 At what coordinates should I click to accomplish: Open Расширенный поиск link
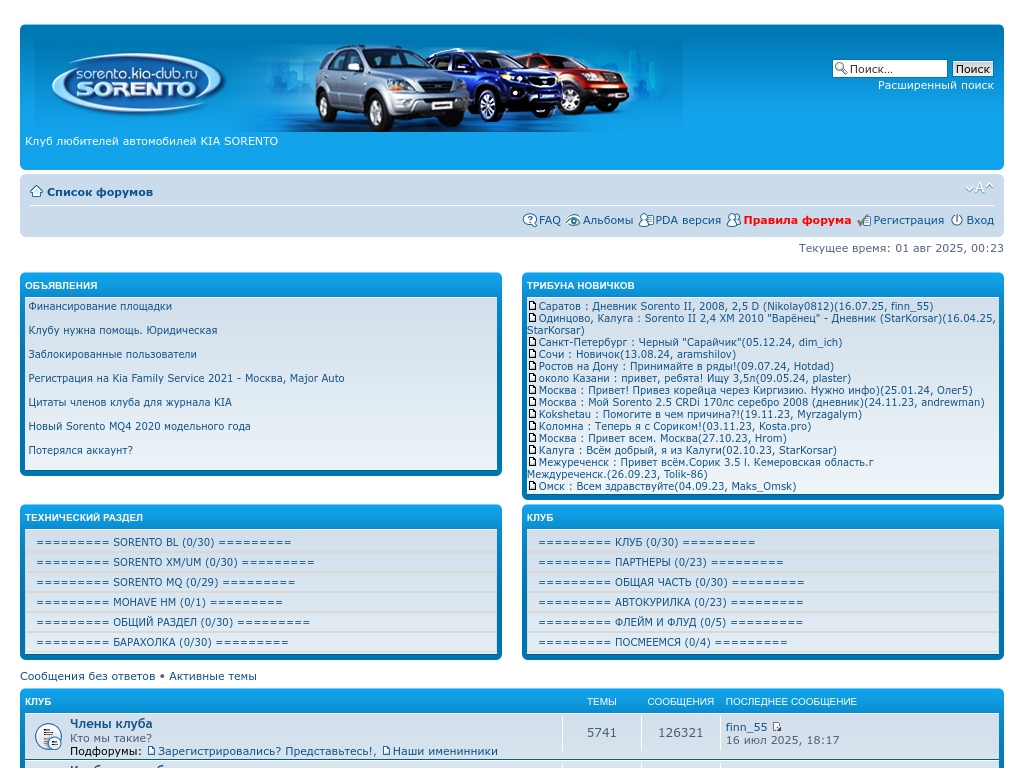[x=935, y=85]
